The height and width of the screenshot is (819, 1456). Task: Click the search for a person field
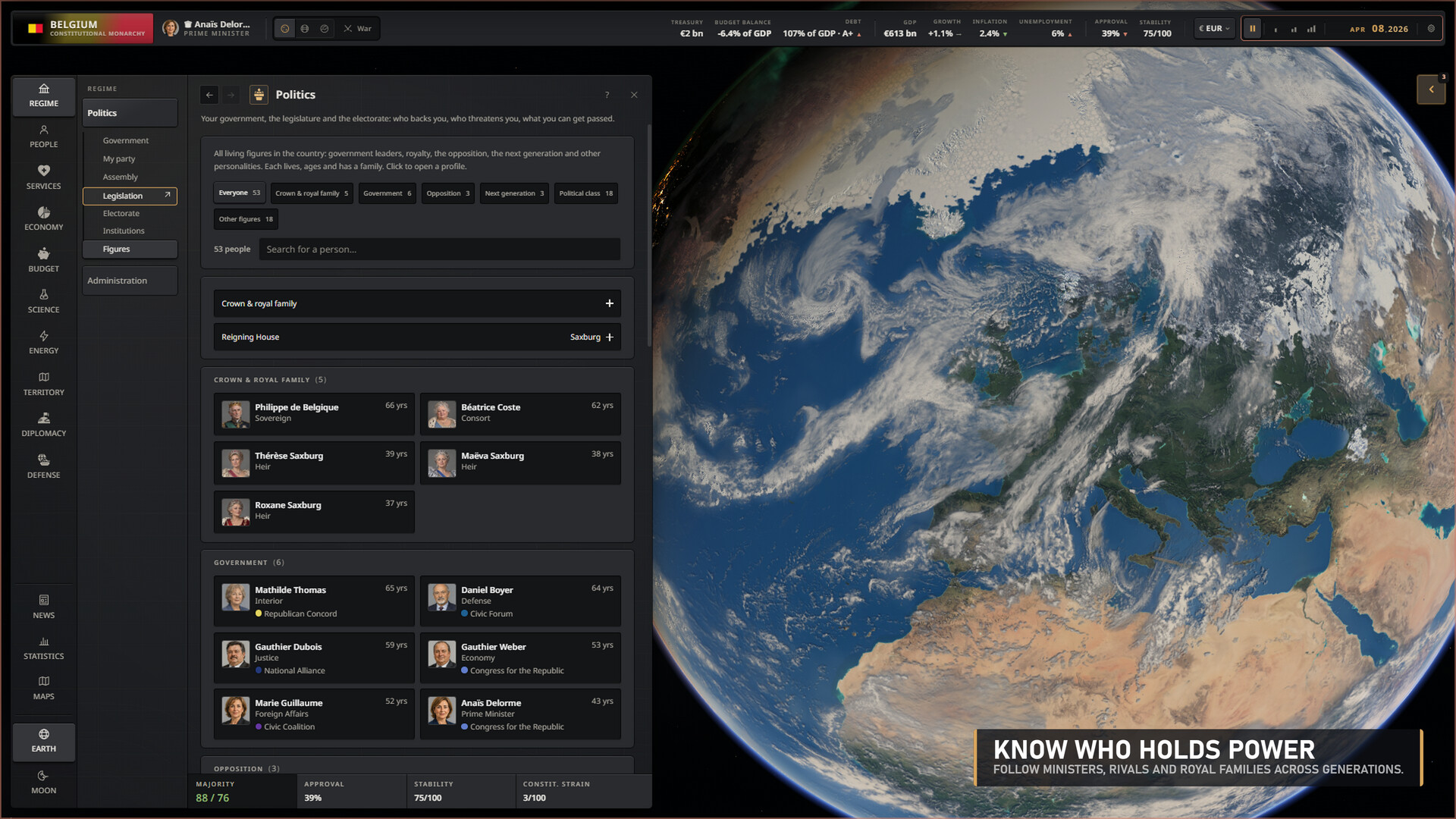[440, 249]
